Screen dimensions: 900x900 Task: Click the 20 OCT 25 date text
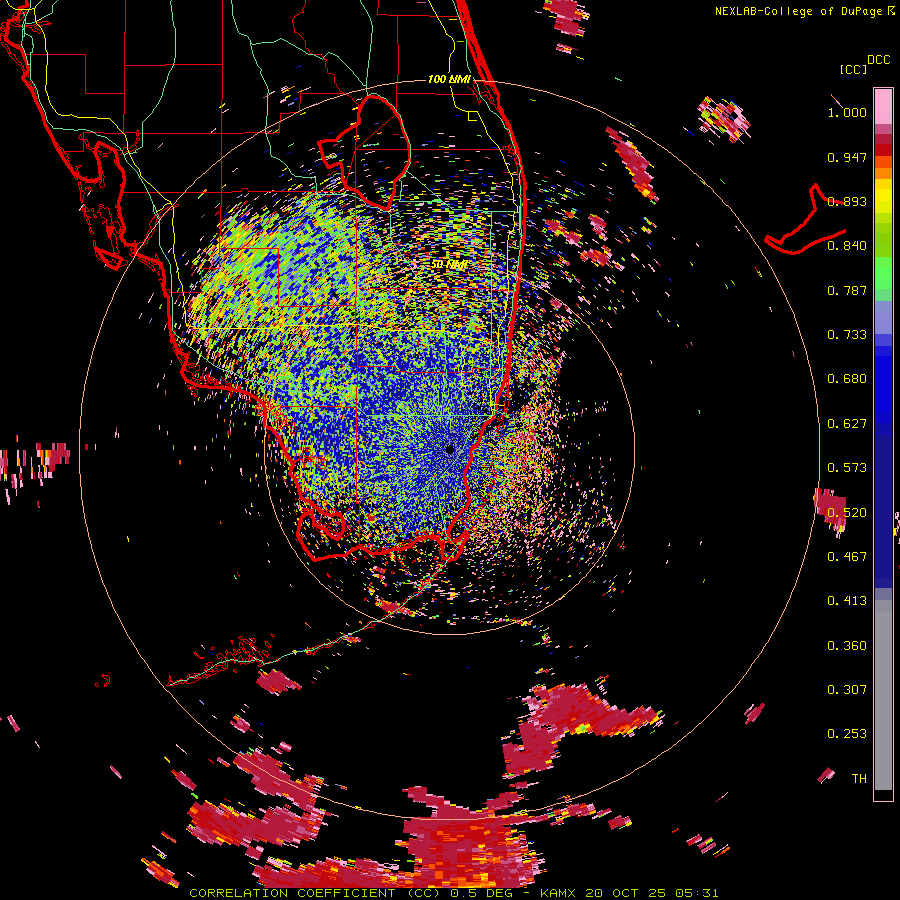click(625, 893)
